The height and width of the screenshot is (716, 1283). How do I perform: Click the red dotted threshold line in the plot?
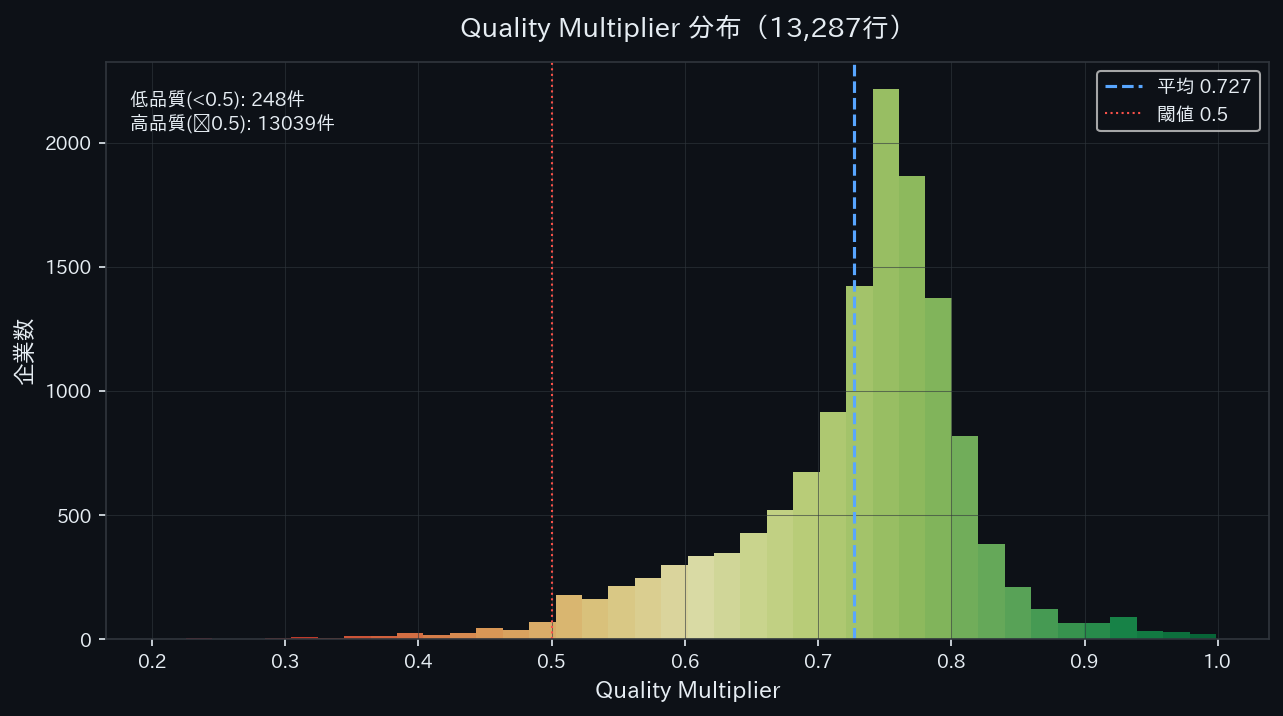pos(552,350)
